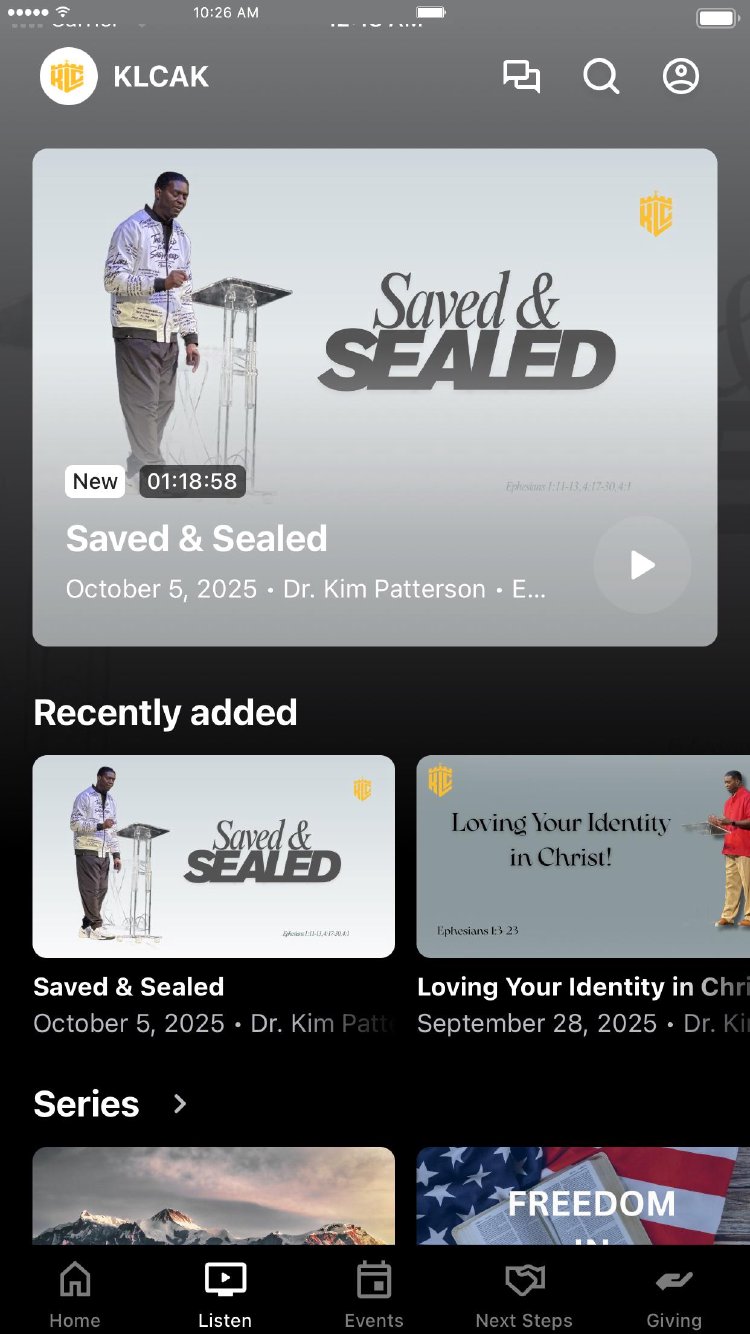Tap the Loving Your Identity in Christ title
This screenshot has height=1334, width=750.
coord(583,987)
